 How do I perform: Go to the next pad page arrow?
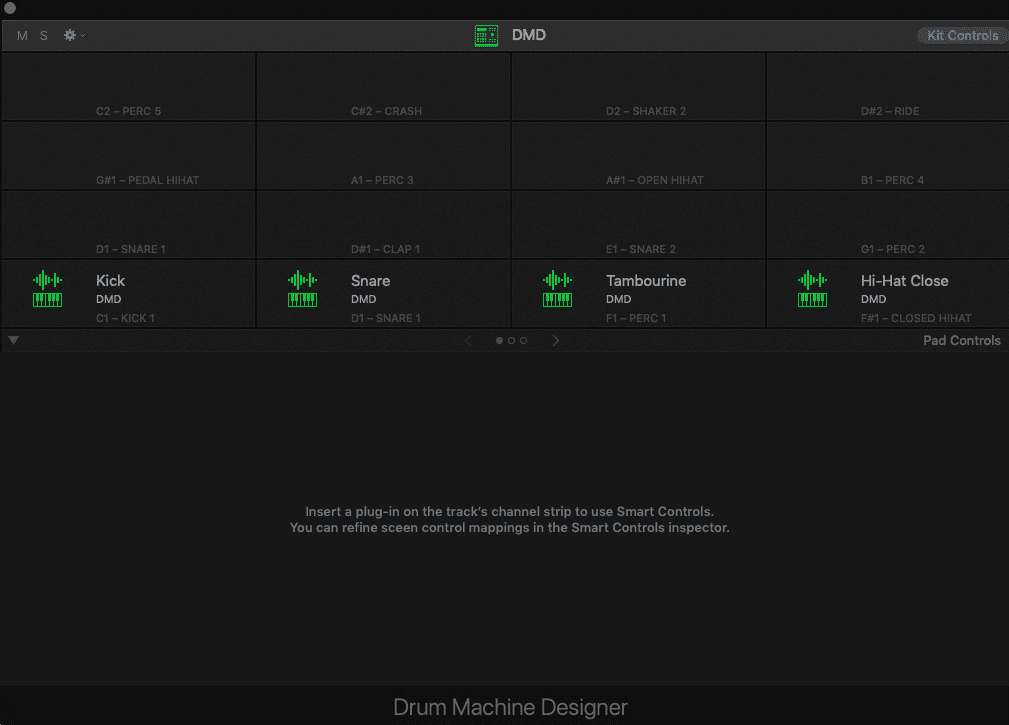click(556, 341)
